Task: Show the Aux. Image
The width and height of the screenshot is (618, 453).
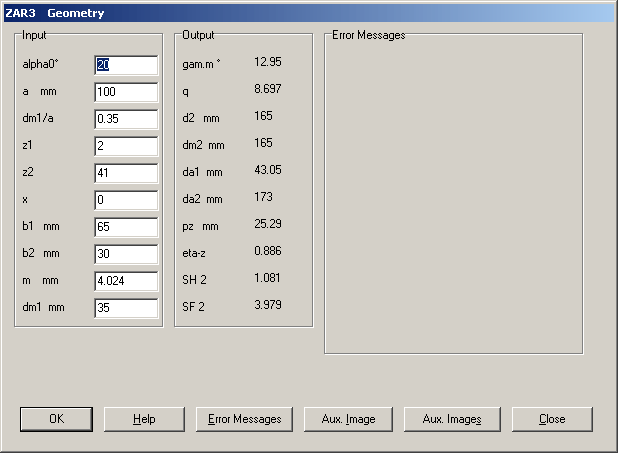Action: pyautogui.click(x=346, y=419)
